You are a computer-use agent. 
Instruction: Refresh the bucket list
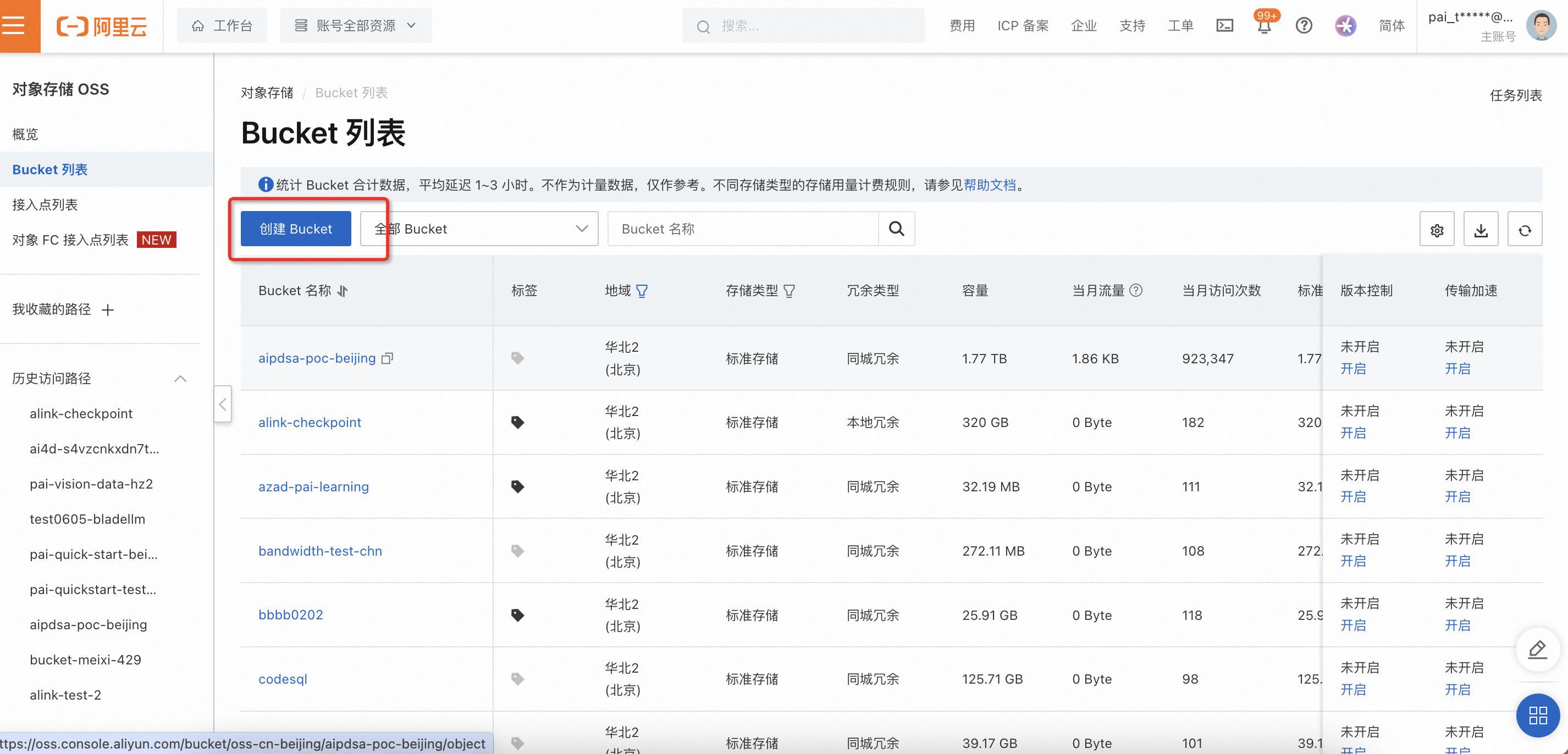(x=1524, y=229)
